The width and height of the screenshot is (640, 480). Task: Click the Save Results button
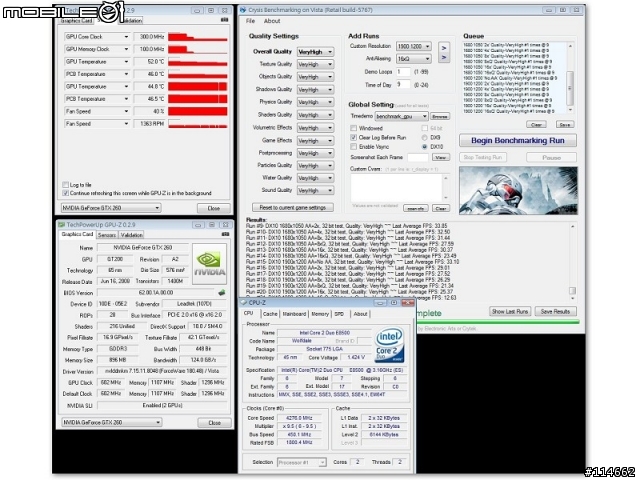(x=555, y=311)
